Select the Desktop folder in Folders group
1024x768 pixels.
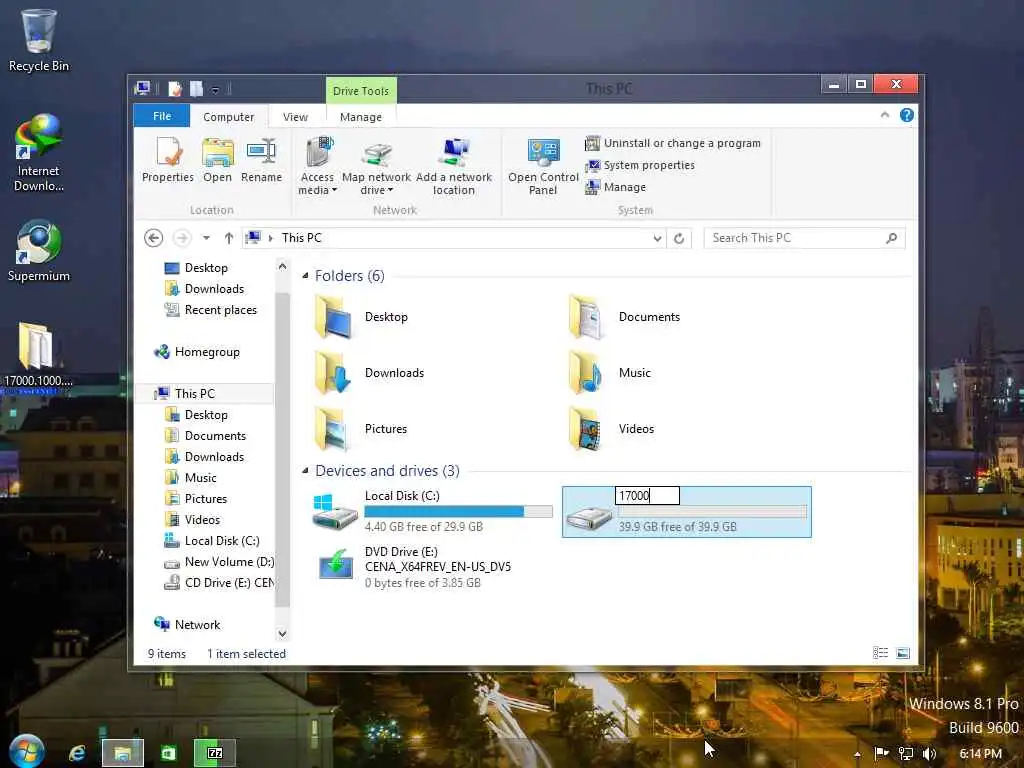click(361, 317)
